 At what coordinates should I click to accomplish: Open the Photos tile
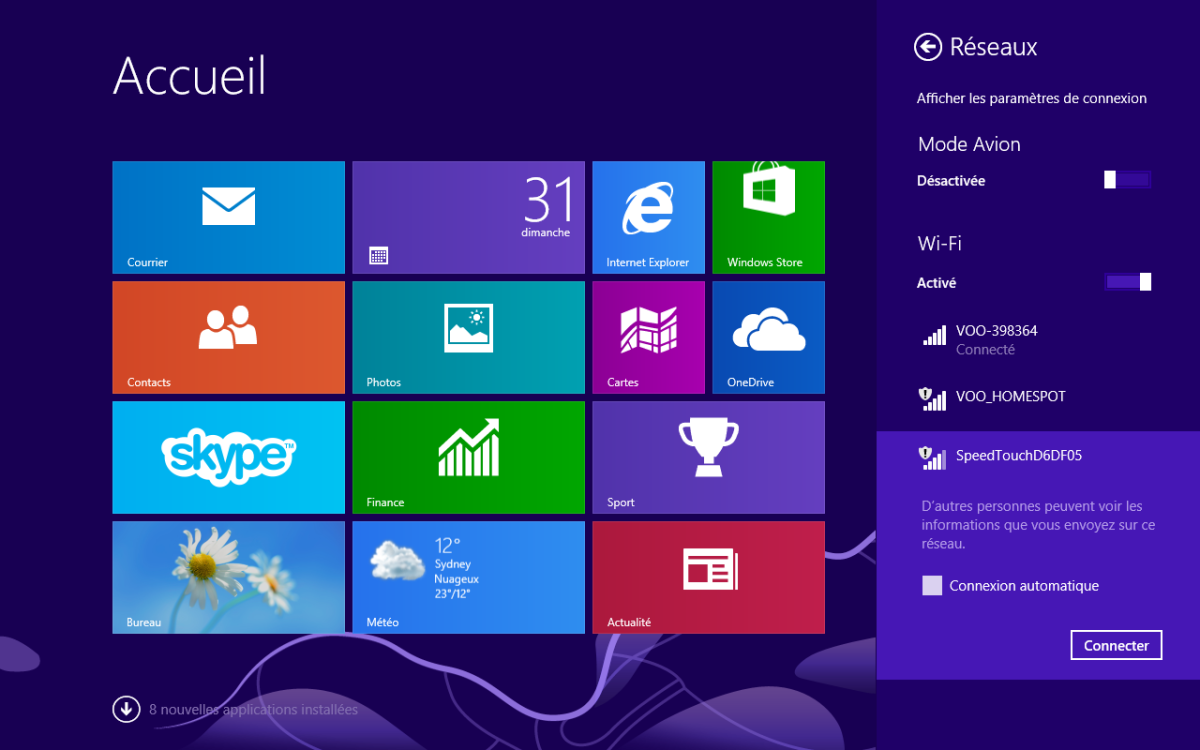(468, 337)
